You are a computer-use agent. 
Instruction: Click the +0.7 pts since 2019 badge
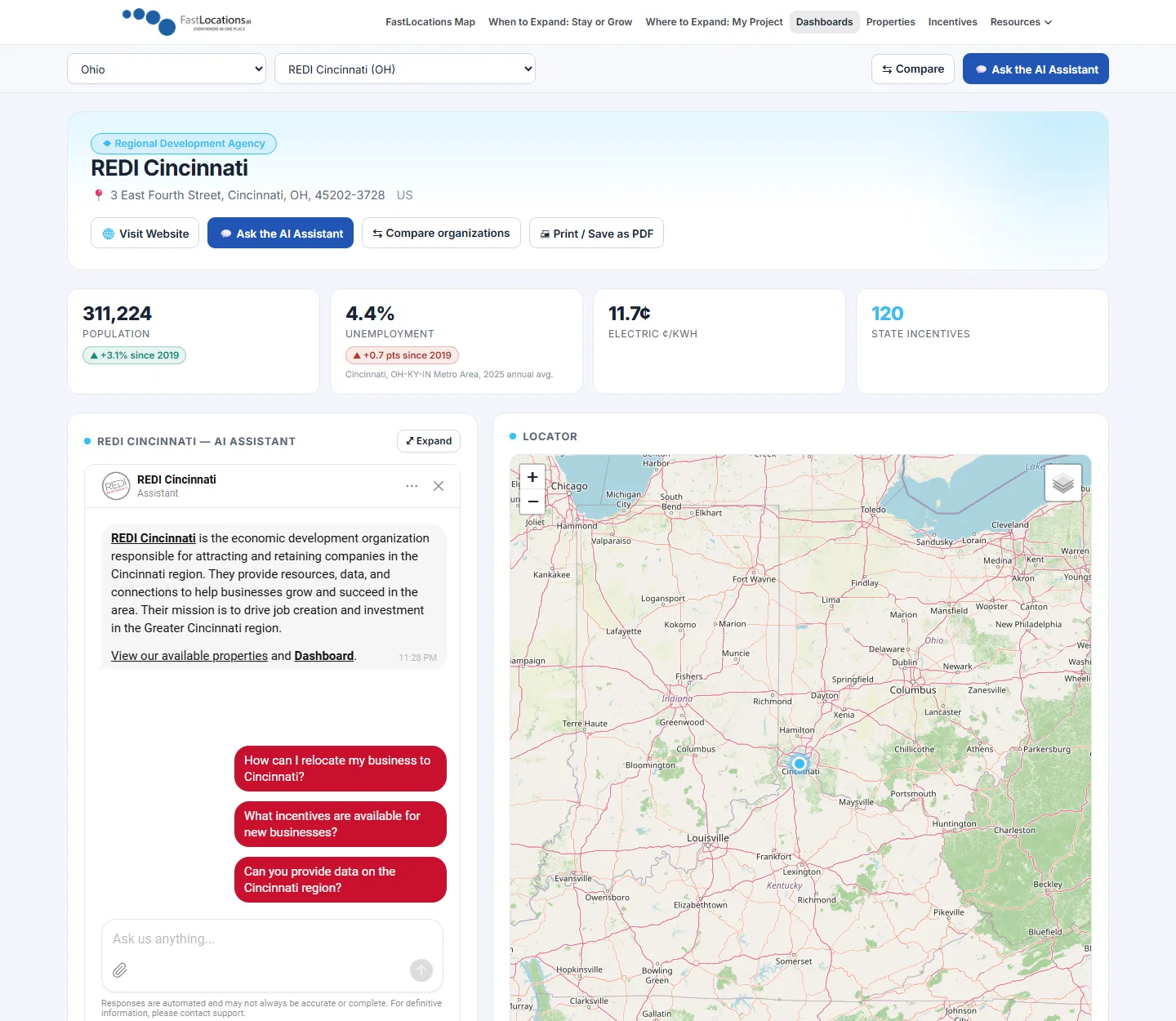tap(402, 355)
